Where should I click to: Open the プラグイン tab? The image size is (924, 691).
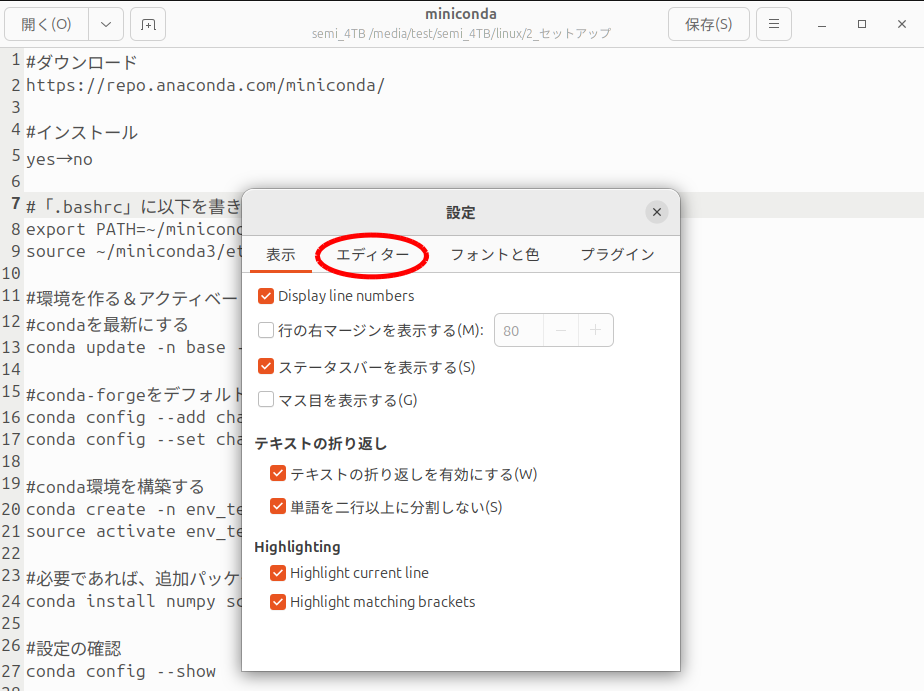pos(618,254)
